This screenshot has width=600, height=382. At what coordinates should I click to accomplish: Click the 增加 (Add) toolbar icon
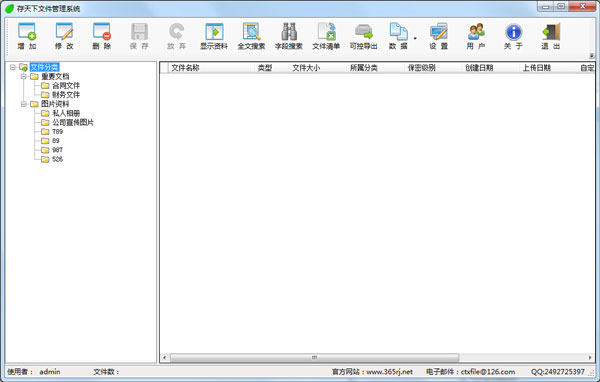(27, 32)
